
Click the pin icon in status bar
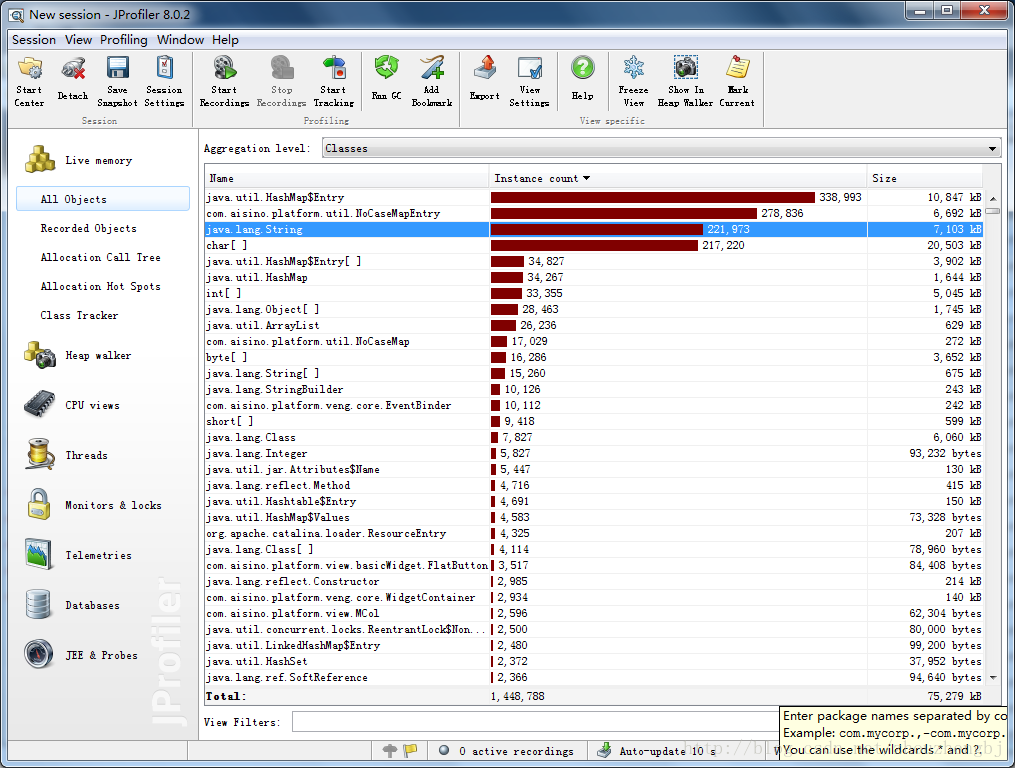[x=390, y=751]
